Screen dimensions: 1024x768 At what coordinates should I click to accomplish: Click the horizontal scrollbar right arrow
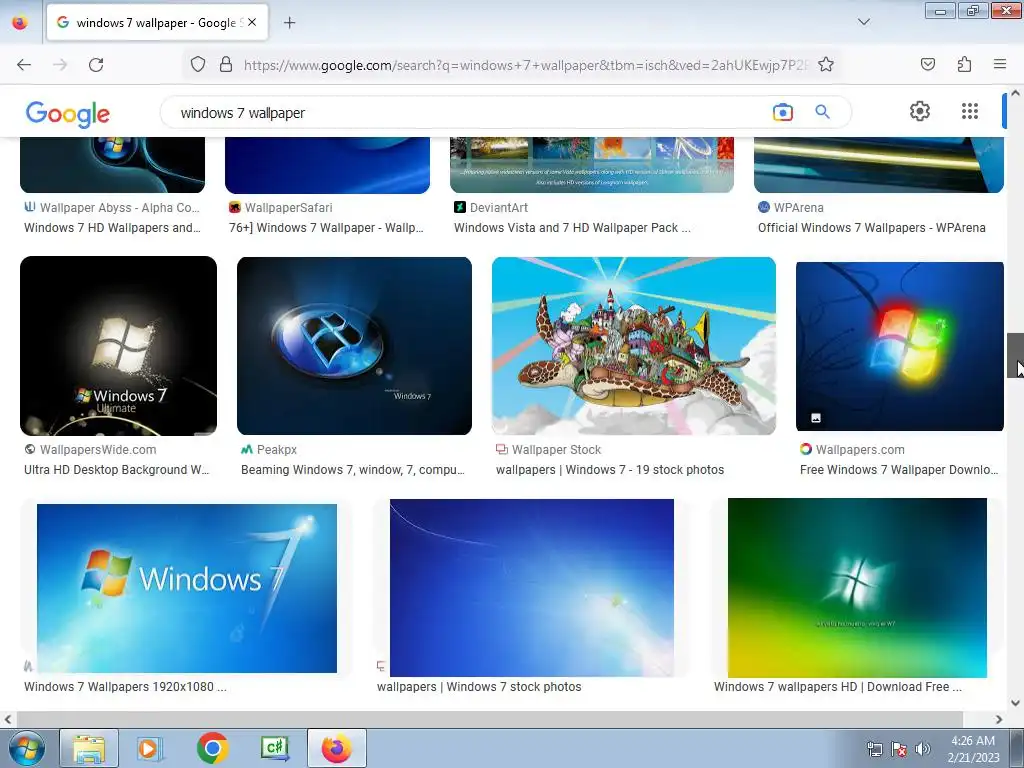(x=999, y=719)
